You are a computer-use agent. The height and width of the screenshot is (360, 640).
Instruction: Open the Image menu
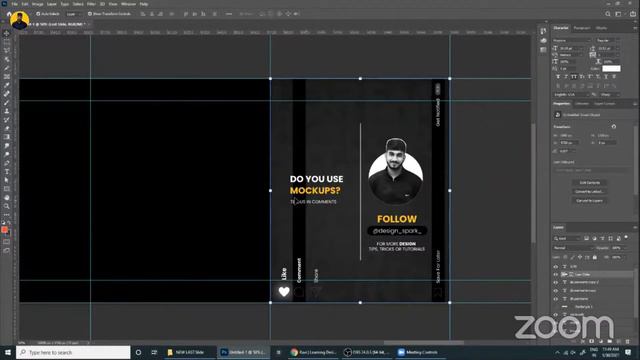[38, 4]
